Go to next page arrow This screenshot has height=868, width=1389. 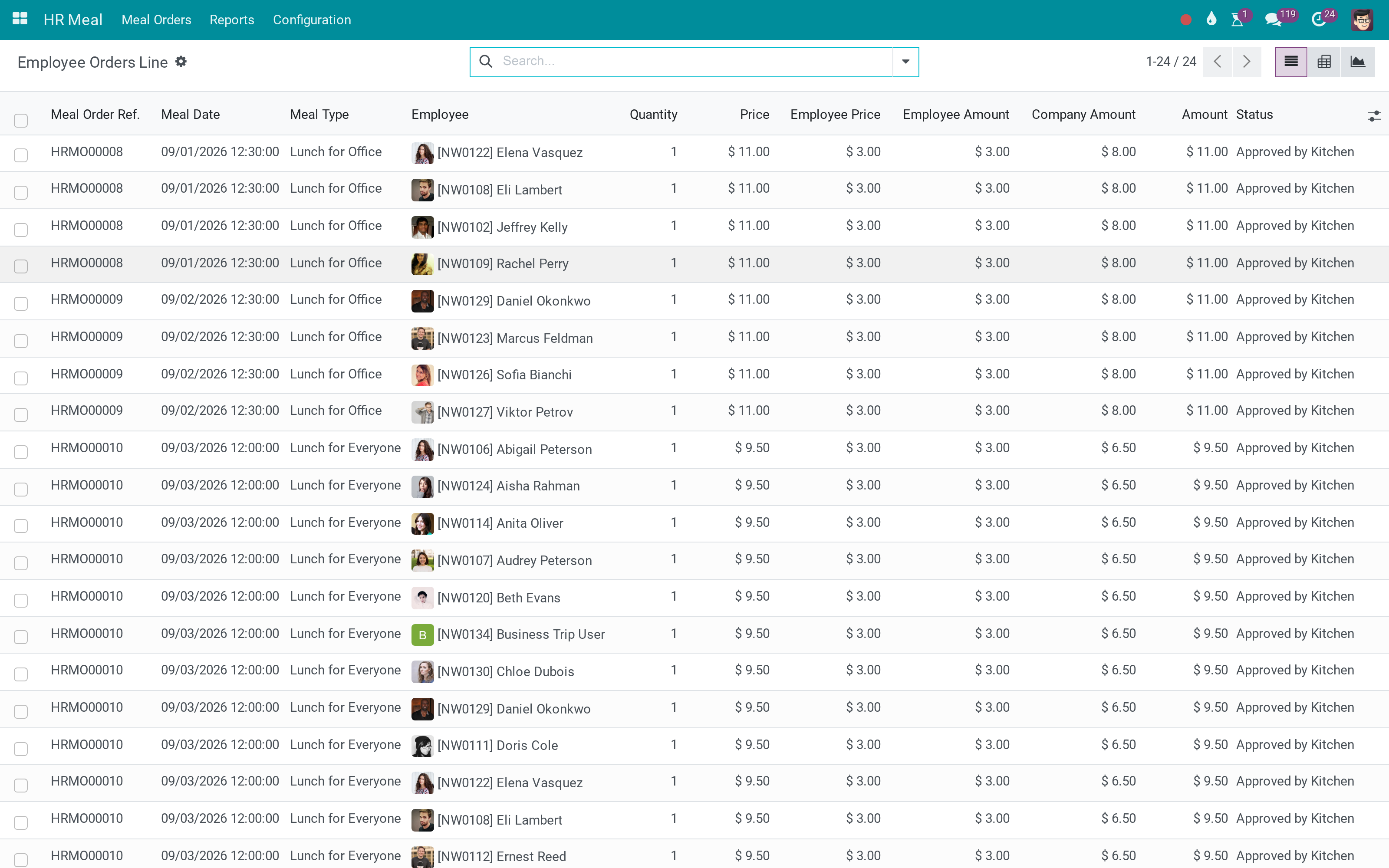coord(1247,62)
